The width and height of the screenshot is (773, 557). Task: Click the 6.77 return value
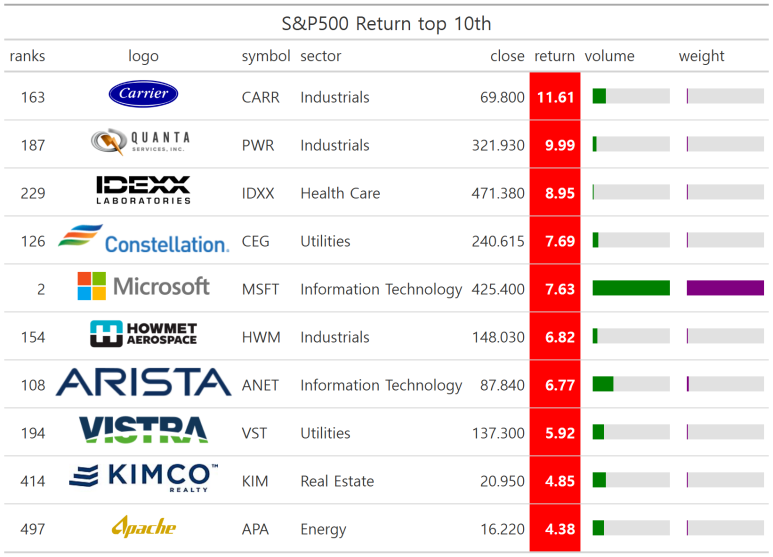(x=560, y=385)
